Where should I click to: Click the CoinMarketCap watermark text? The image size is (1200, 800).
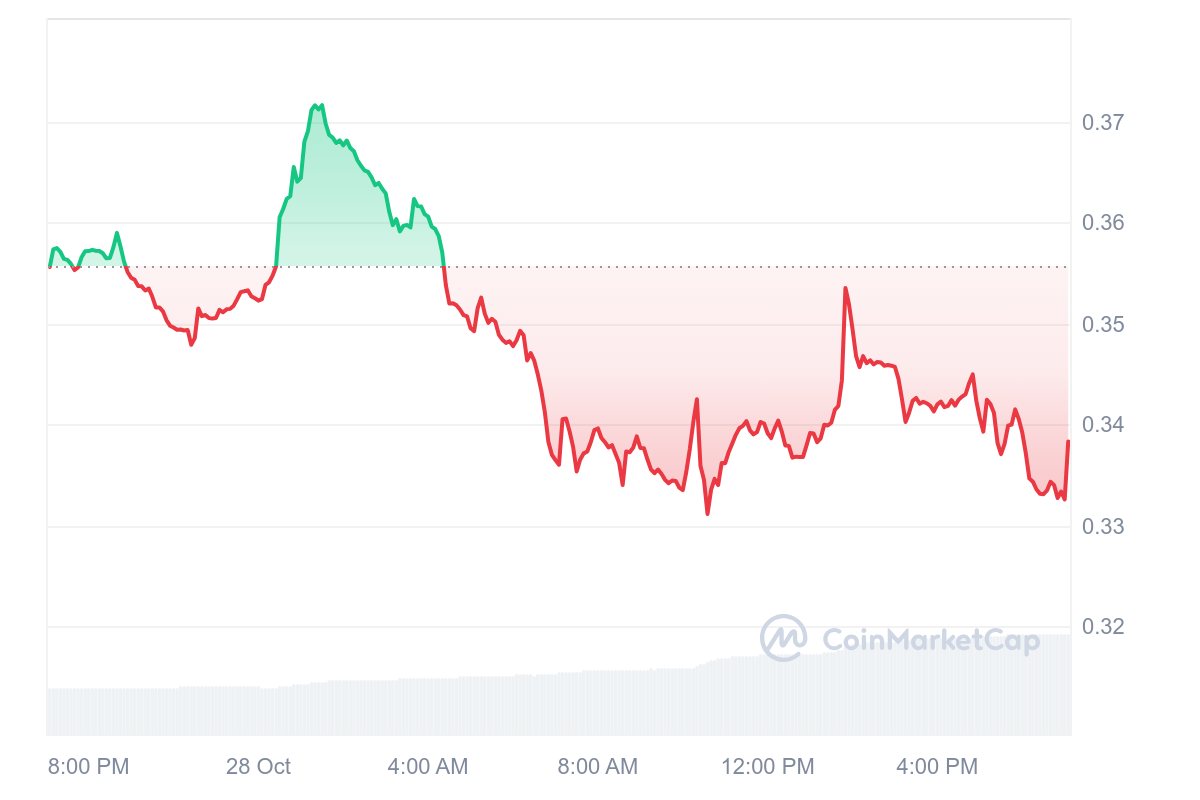[x=930, y=640]
